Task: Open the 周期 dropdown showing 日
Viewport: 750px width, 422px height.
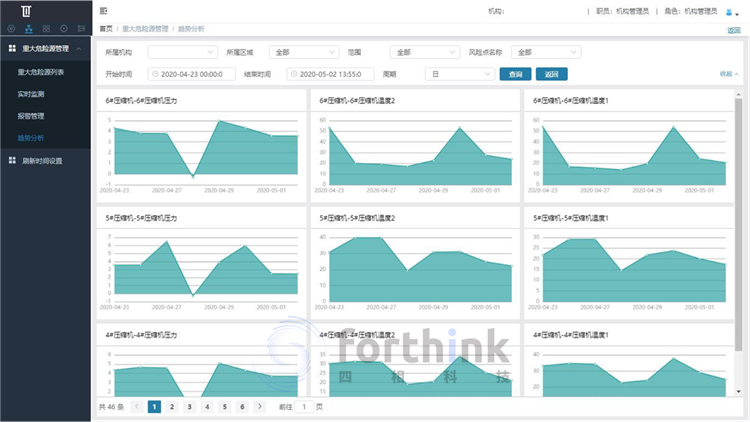Action: 460,74
